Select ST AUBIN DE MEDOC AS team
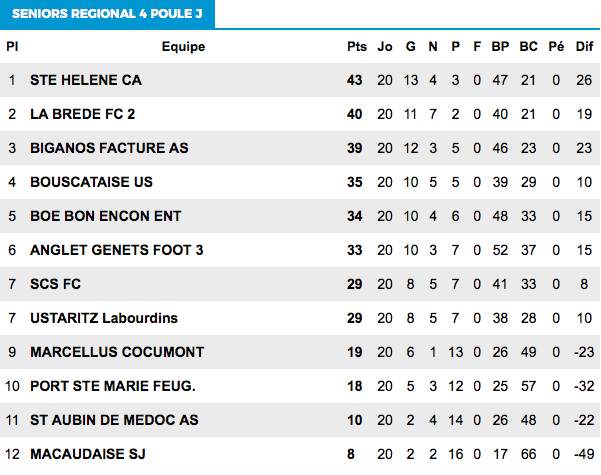The height and width of the screenshot is (475, 601). pos(114,420)
